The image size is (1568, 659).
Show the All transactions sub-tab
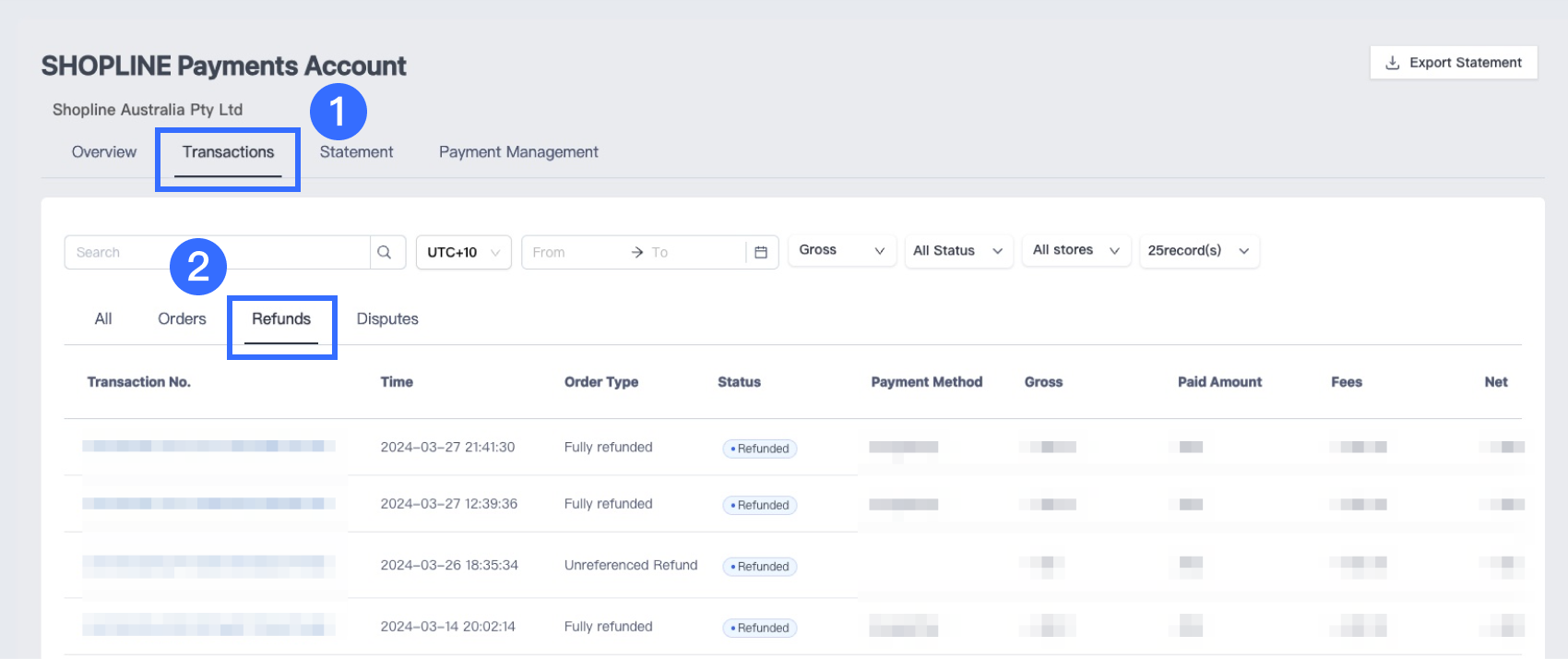pos(103,319)
